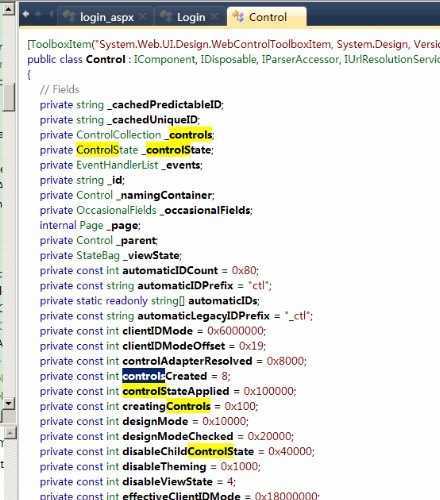Open the Page type link
This screenshot has height=500, width=440.
point(91,225)
